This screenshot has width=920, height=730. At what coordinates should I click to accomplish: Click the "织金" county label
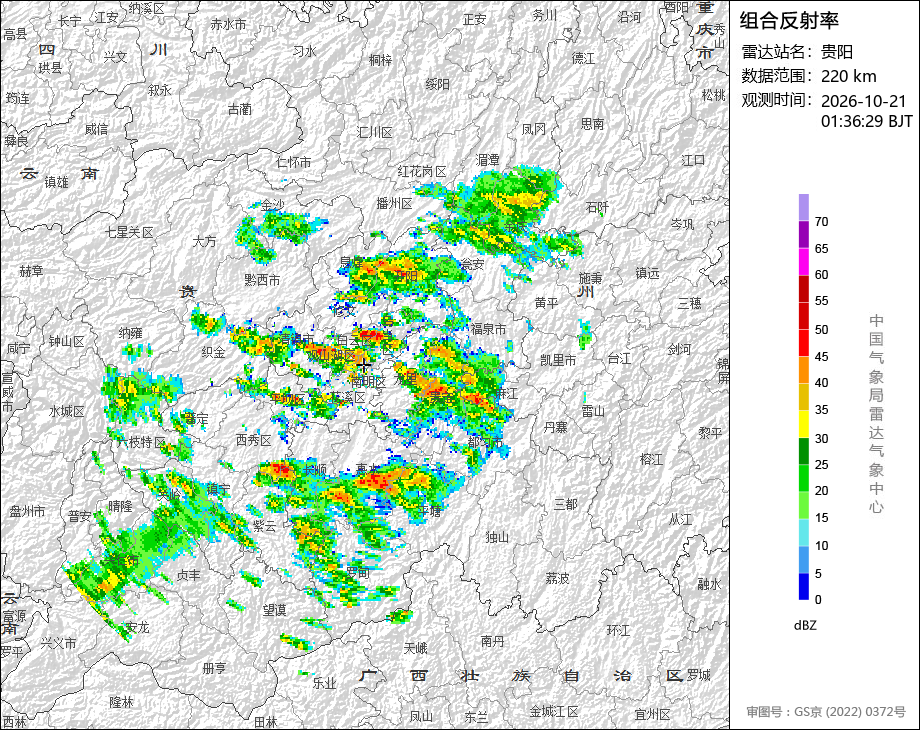tap(213, 352)
